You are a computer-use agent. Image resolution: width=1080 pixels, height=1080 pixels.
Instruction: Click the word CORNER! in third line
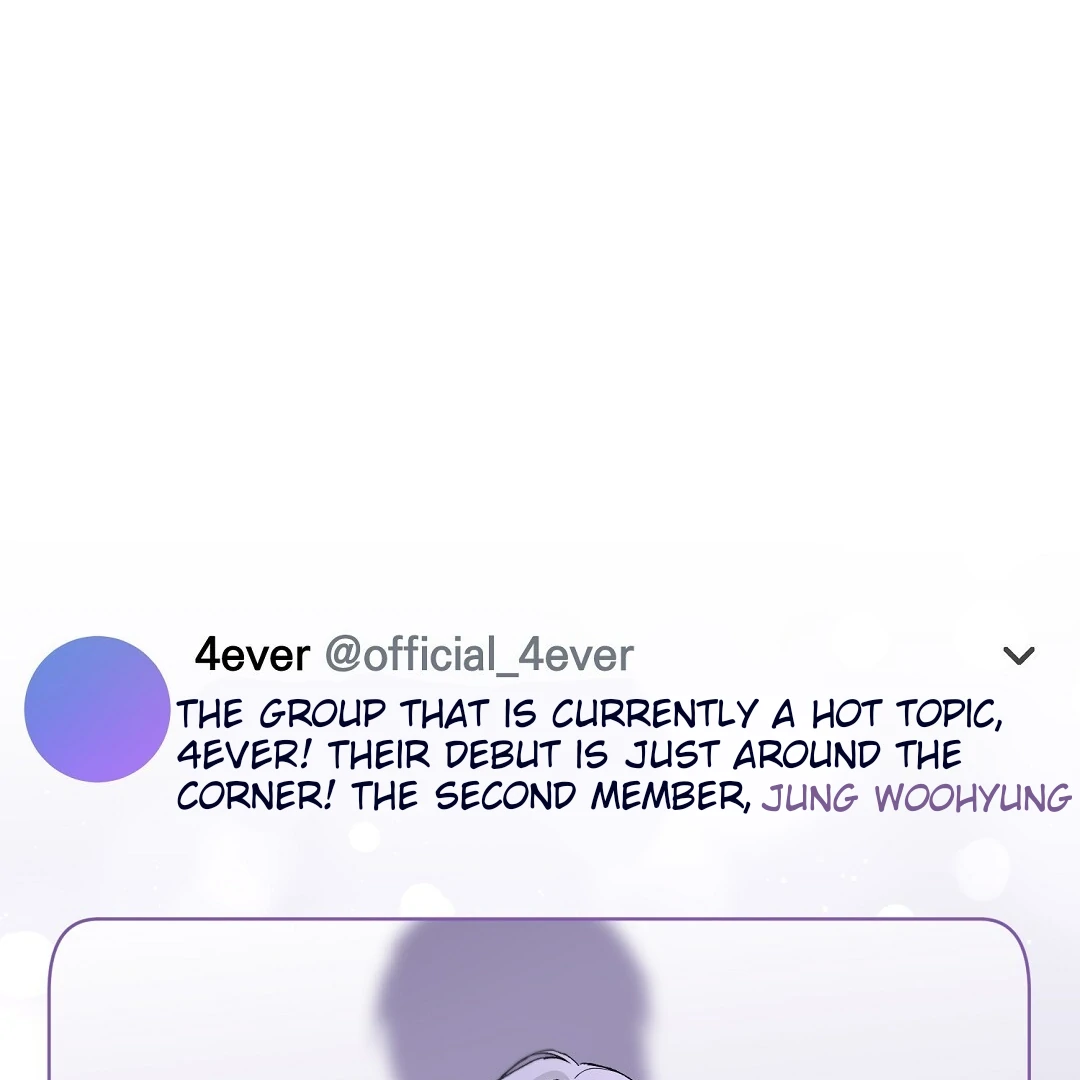tap(256, 797)
